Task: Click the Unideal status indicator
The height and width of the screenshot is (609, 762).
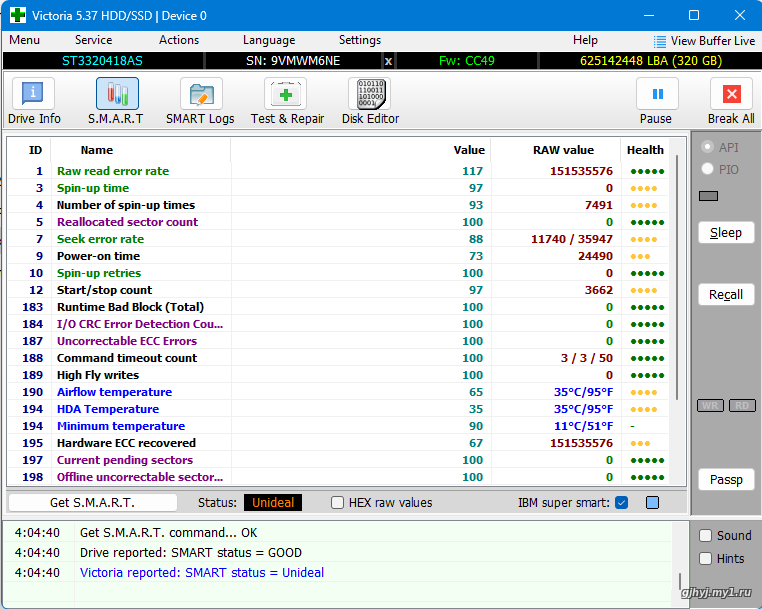Action: coord(273,502)
